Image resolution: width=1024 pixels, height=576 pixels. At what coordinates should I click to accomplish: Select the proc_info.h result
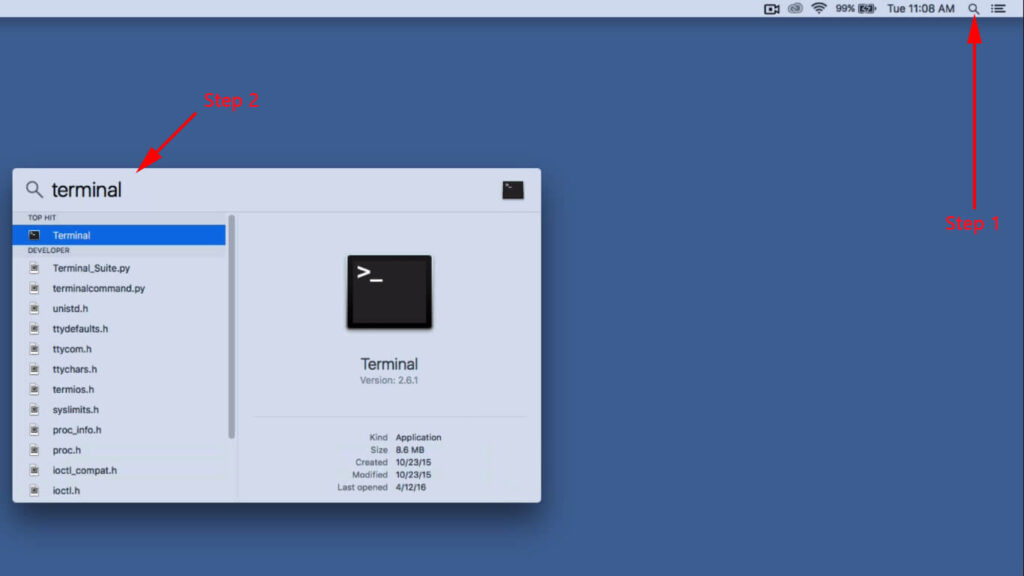click(119, 430)
